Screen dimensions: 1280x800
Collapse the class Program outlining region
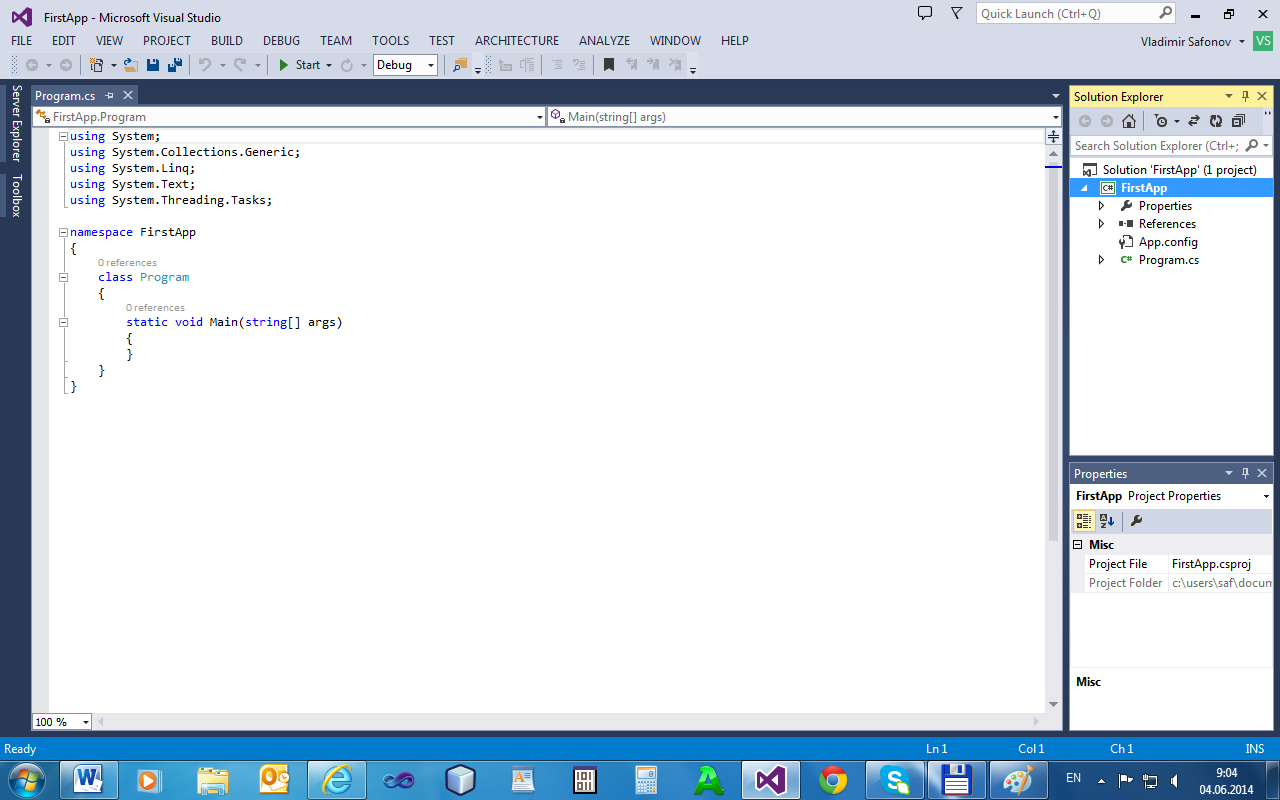(63, 277)
